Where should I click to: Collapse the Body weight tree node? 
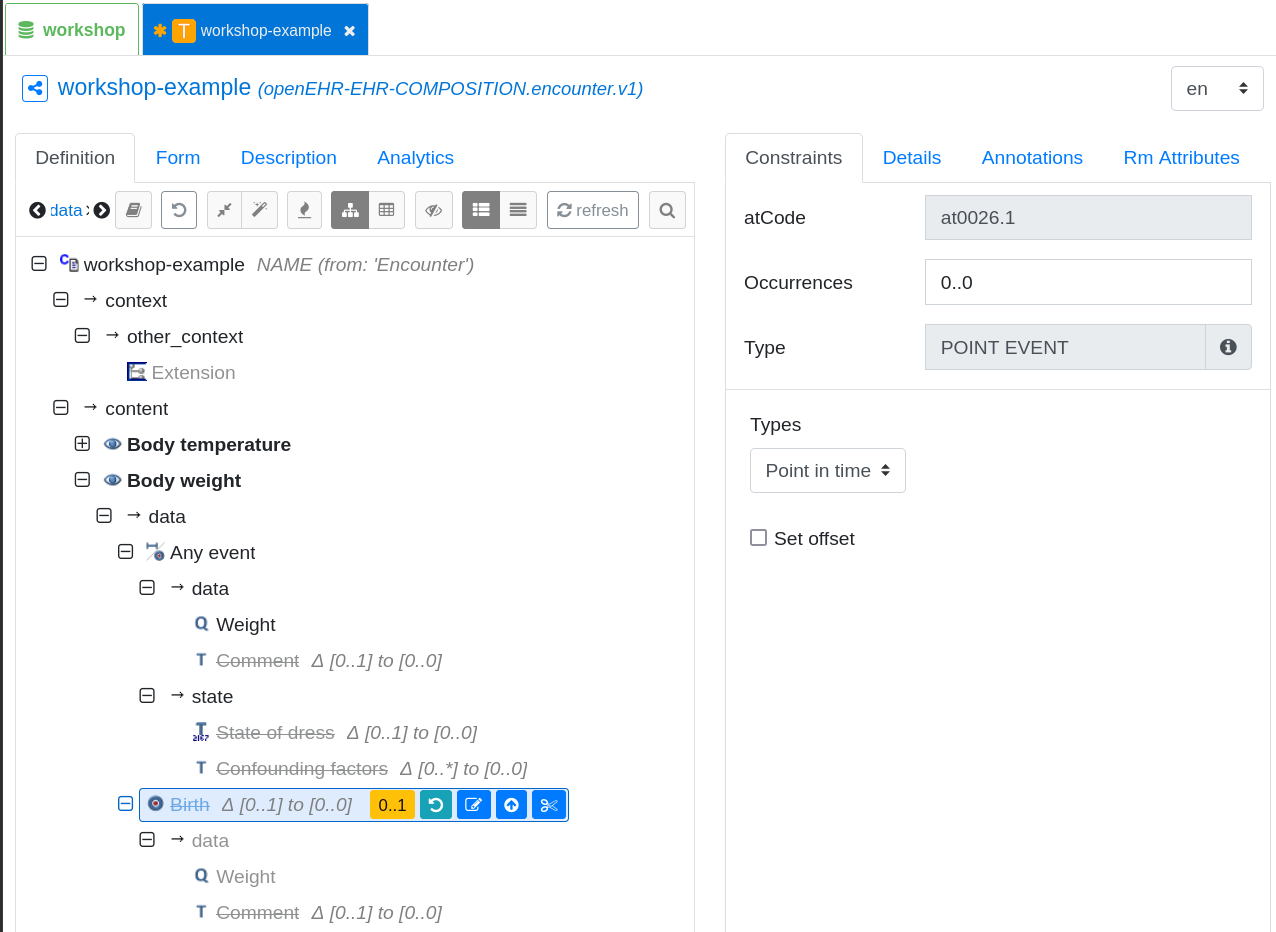tap(82, 479)
